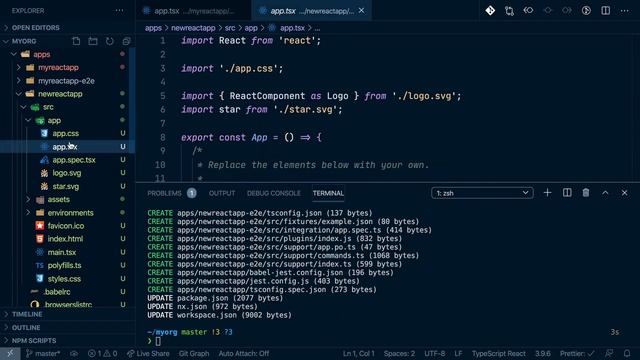The width and height of the screenshot is (640, 360).
Task: Click TypeScript version 3.9.6
Action: pos(543,353)
